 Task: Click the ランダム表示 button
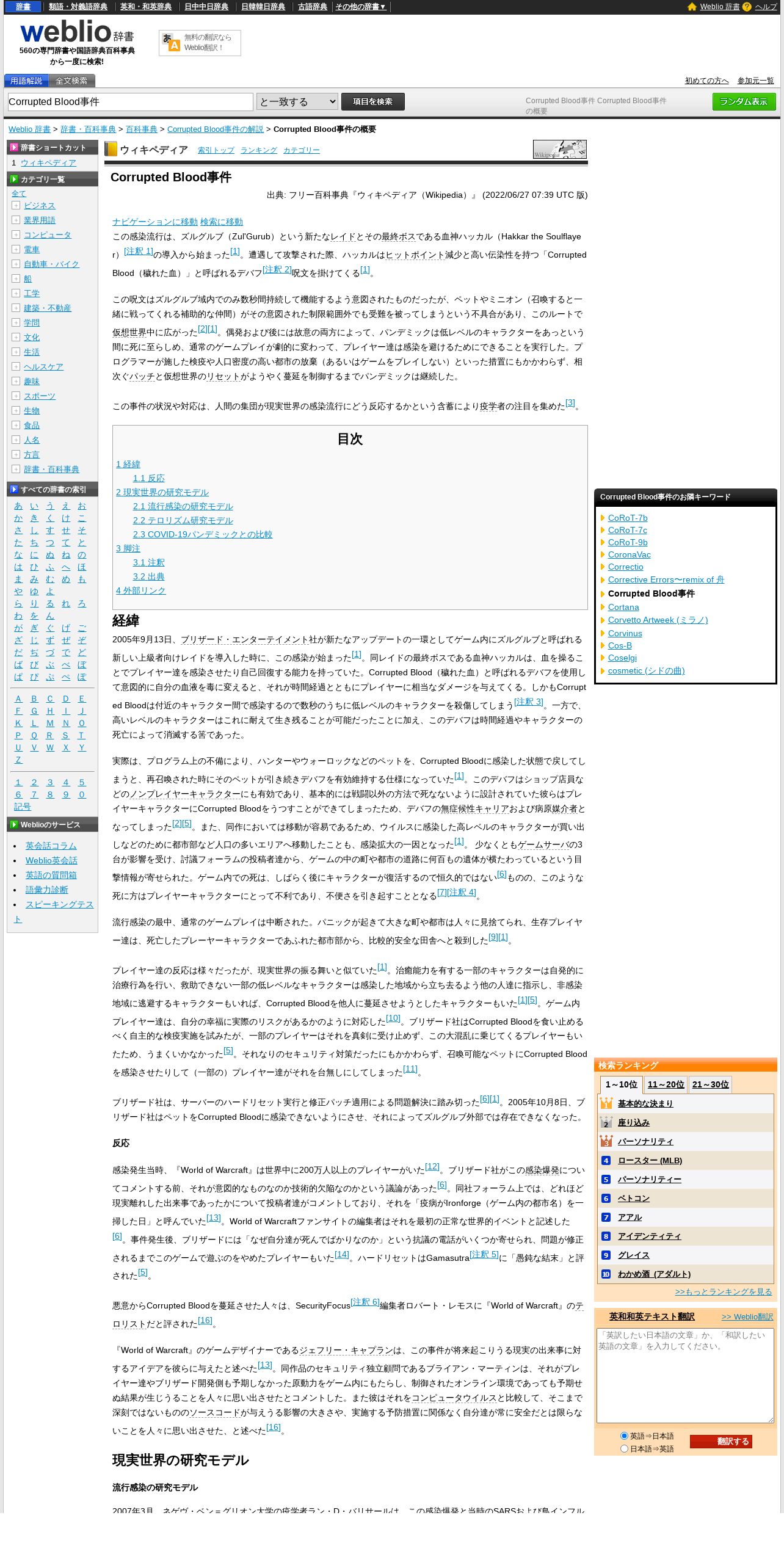click(x=744, y=101)
